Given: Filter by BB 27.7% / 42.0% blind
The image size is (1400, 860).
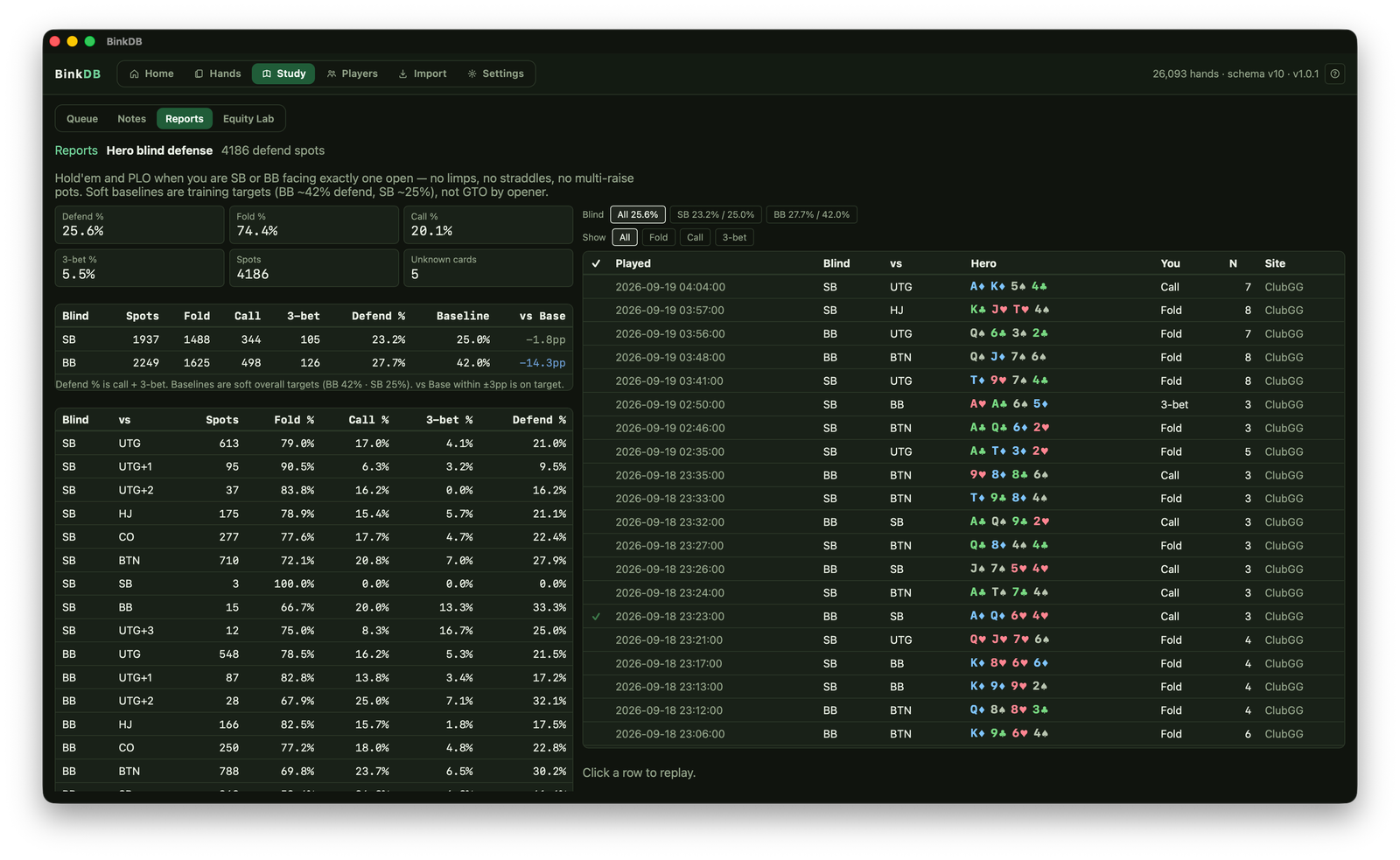Looking at the screenshot, I should pos(812,214).
